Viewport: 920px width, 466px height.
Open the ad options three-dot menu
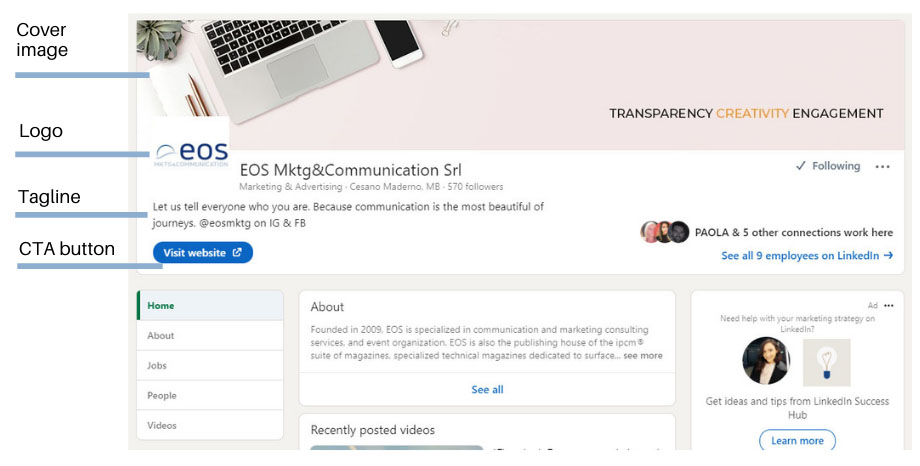888,305
